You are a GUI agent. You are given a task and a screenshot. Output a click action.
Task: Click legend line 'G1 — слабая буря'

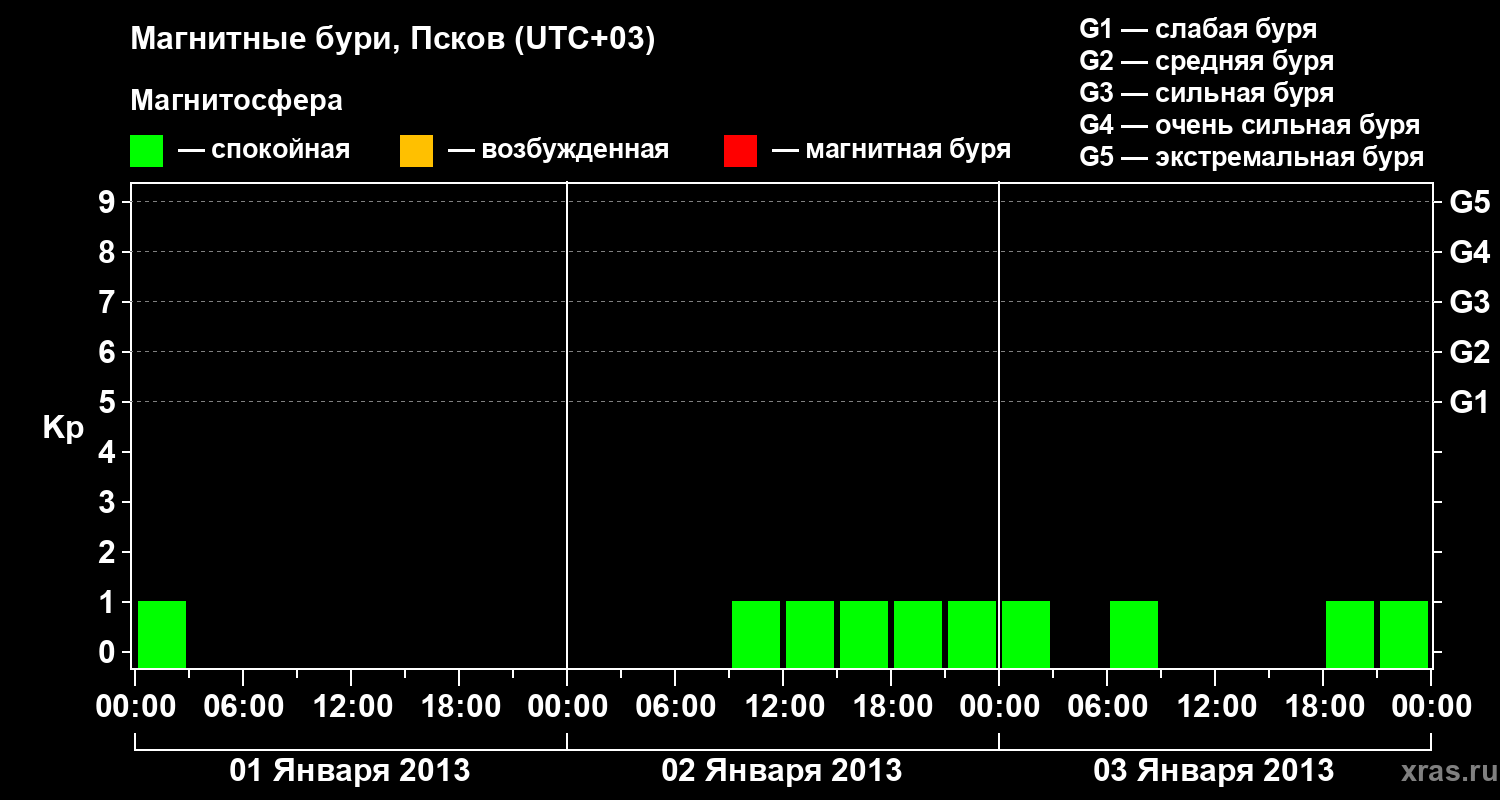1198,29
